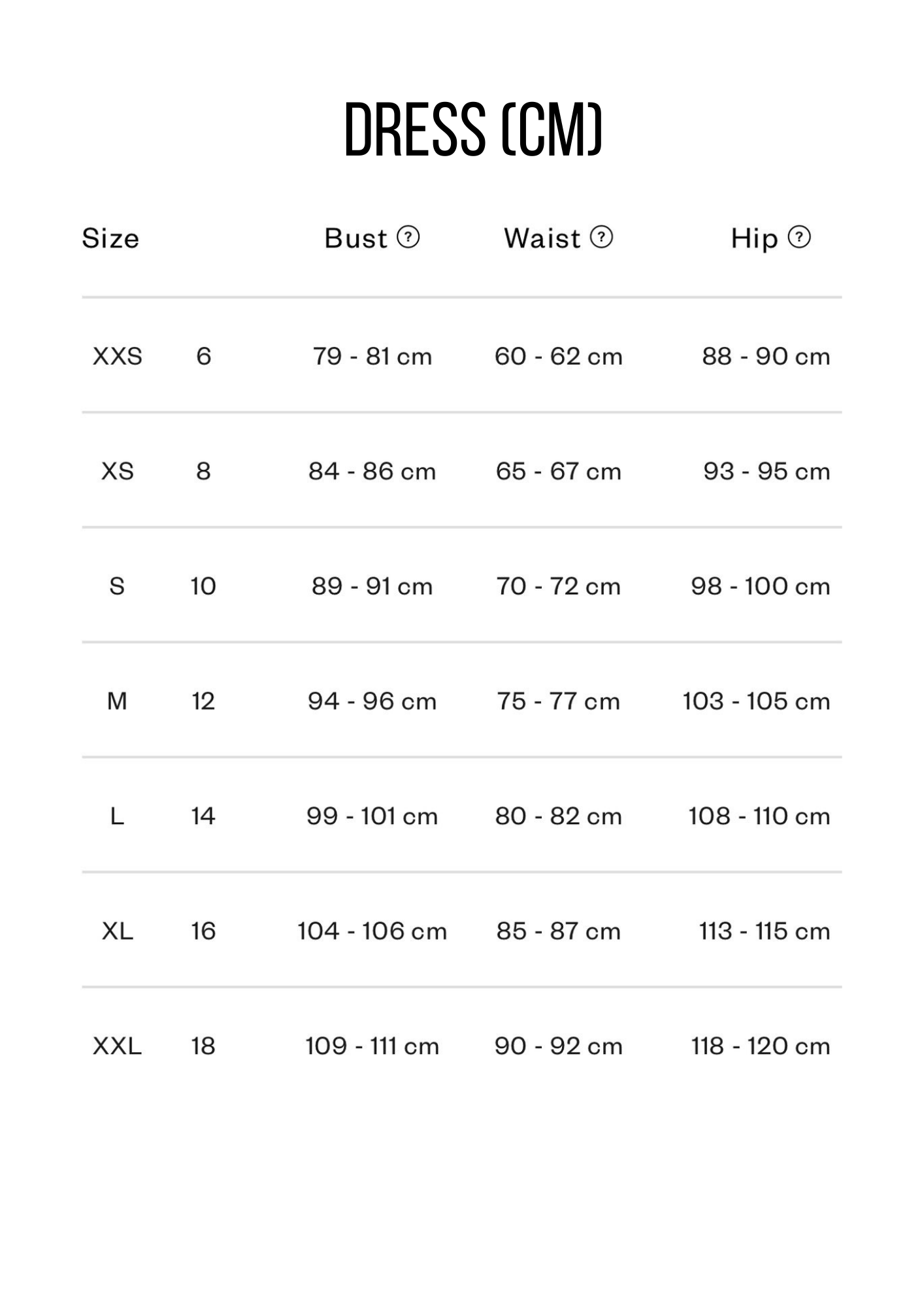Open the Waist measurement help icon

point(601,237)
